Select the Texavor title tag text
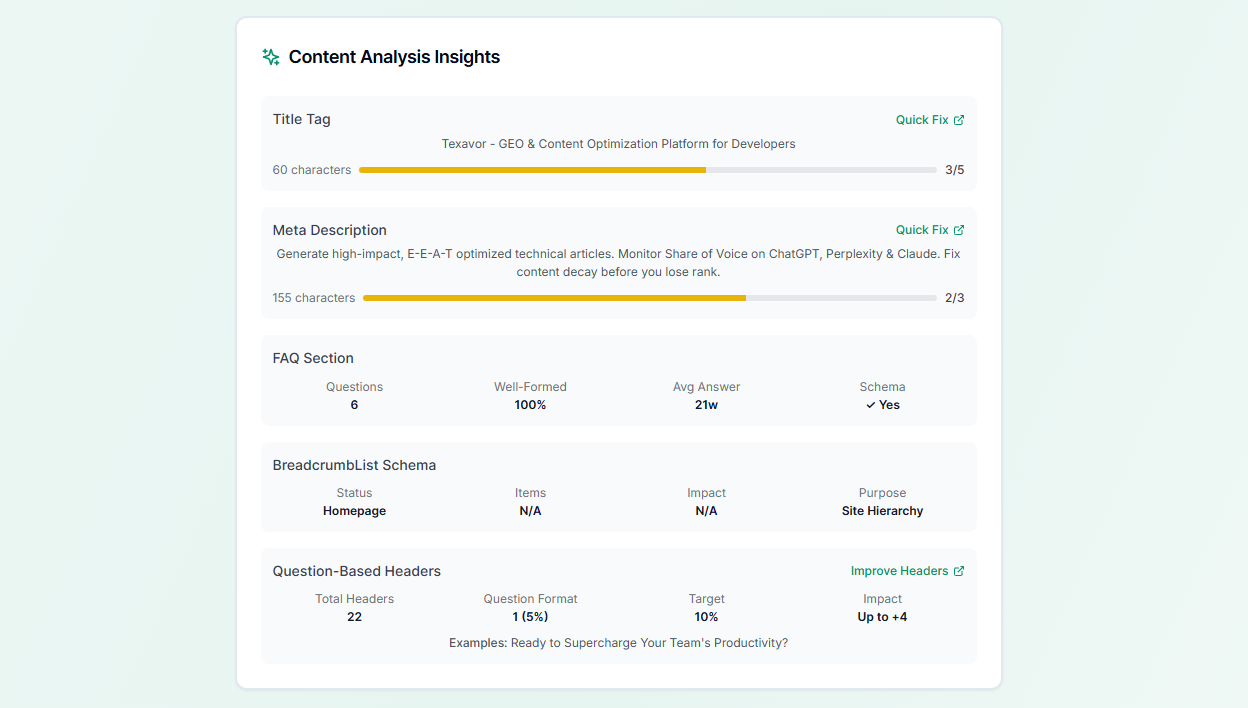The width and height of the screenshot is (1248, 708). 618,144
